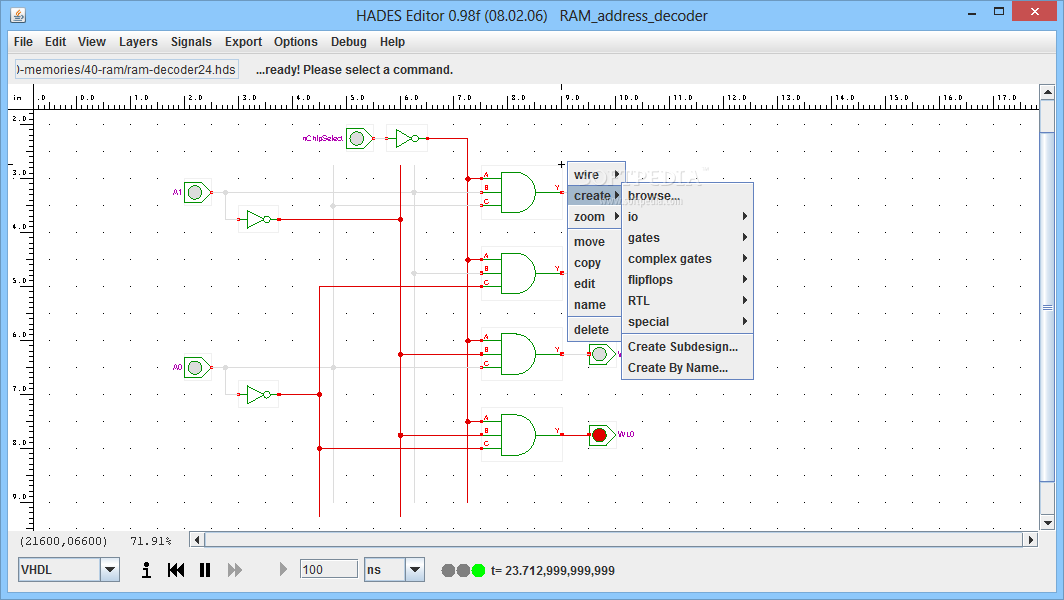
Task: Click the horizontal scrollbar right arrow
Action: coord(1031,540)
